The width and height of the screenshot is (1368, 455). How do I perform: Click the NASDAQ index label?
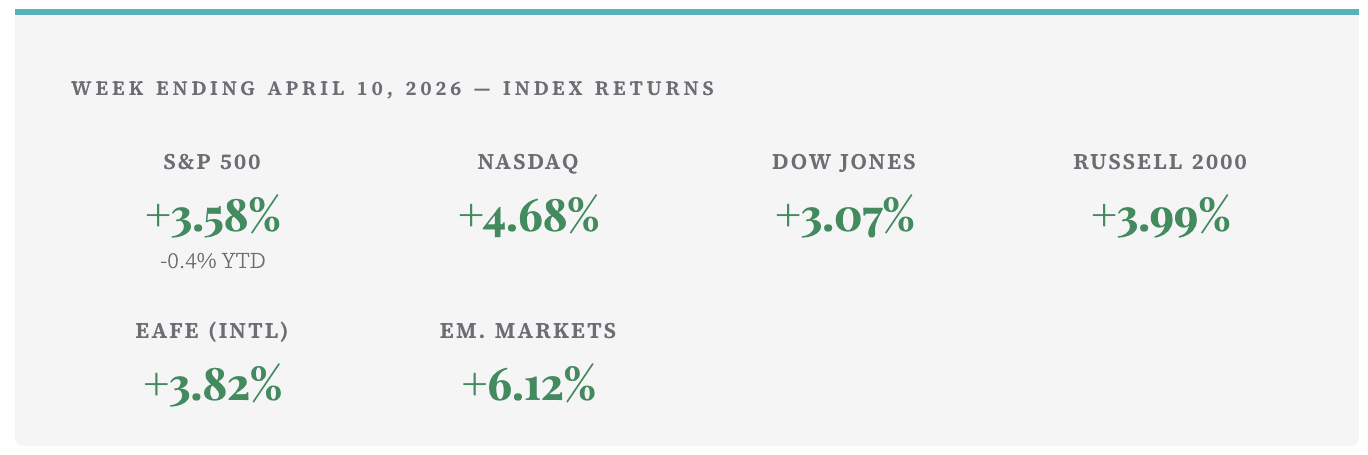coord(528,162)
